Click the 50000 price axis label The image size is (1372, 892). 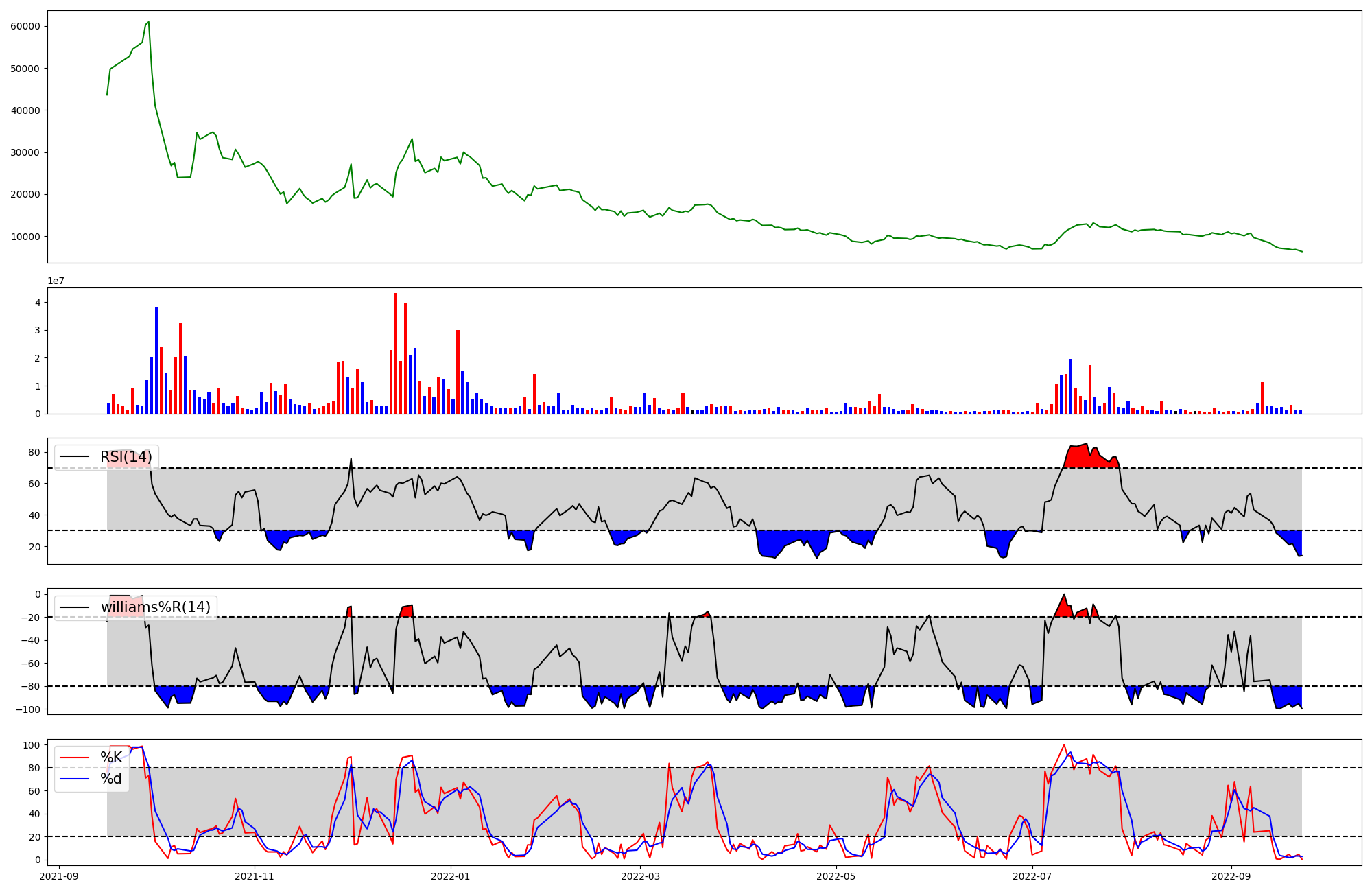(25, 69)
